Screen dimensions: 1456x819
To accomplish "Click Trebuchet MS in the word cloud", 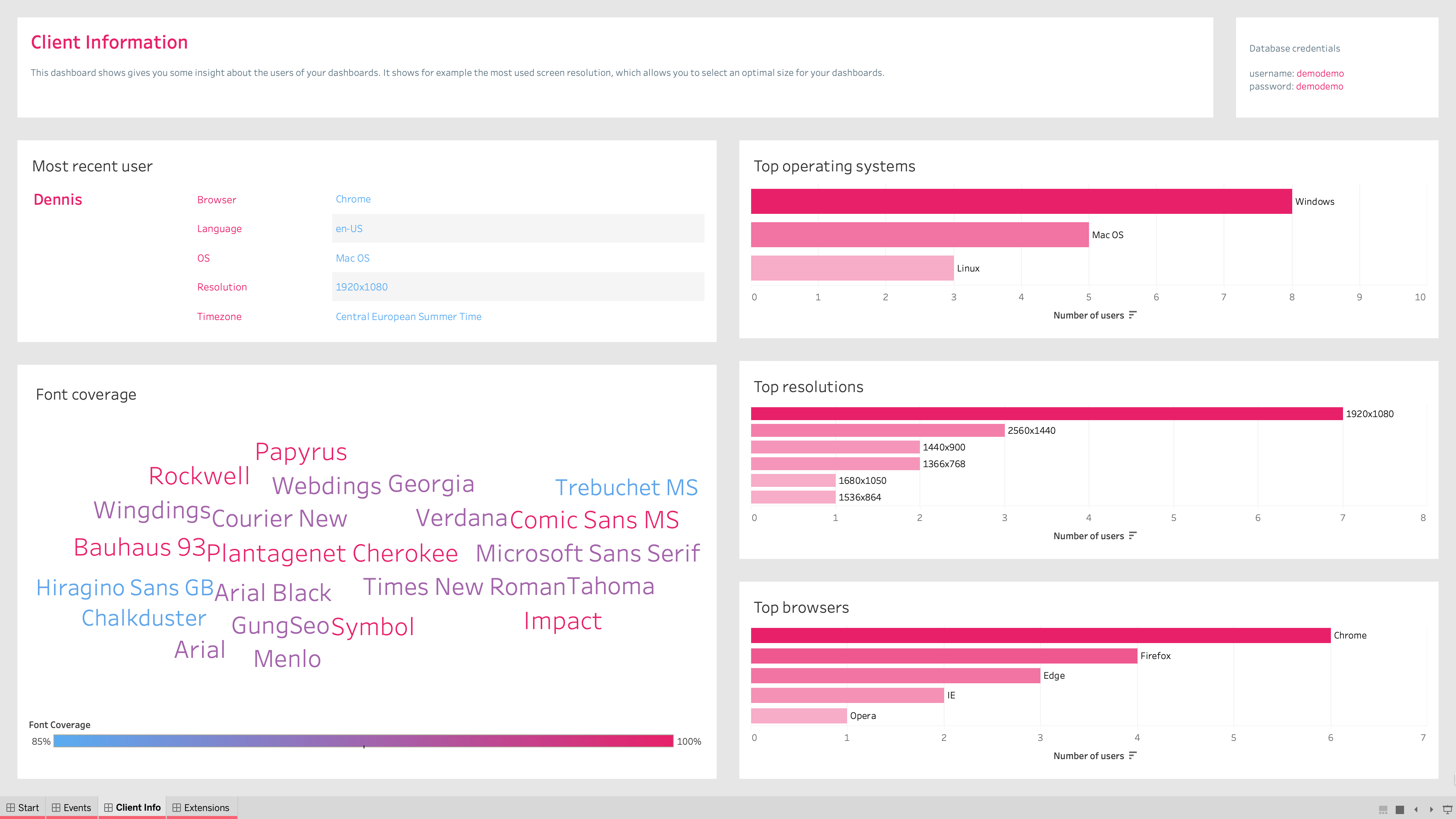I will point(626,487).
